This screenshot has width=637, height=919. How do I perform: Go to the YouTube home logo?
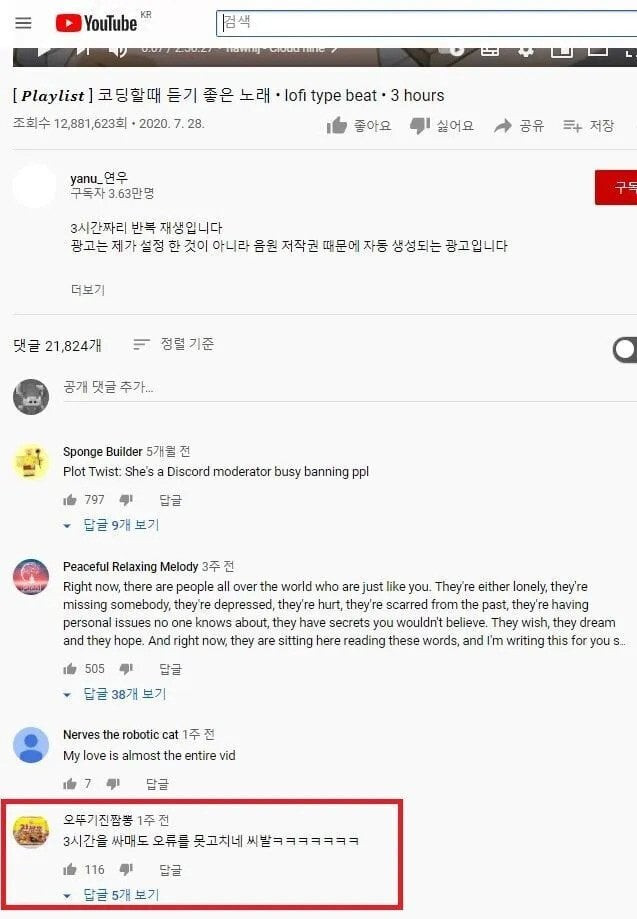point(97,23)
